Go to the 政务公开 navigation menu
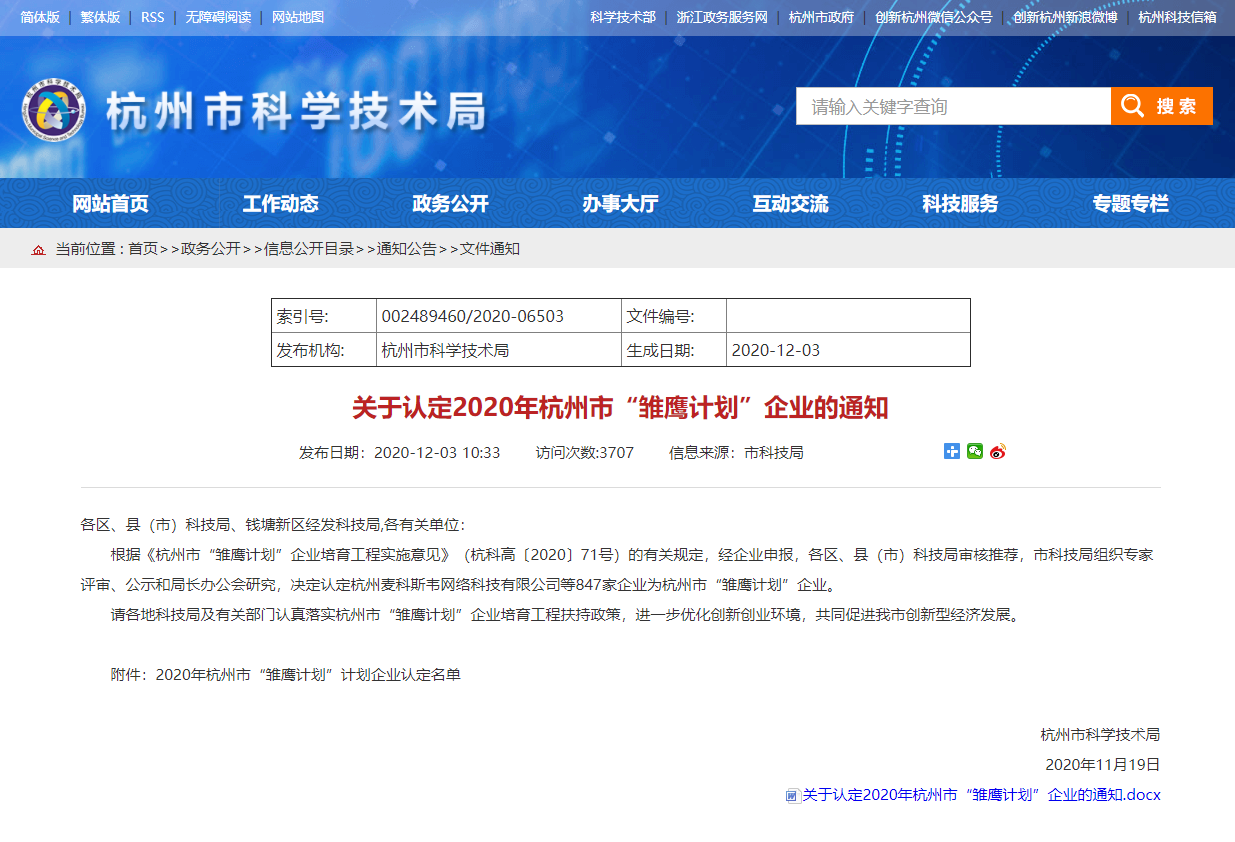 [x=450, y=204]
